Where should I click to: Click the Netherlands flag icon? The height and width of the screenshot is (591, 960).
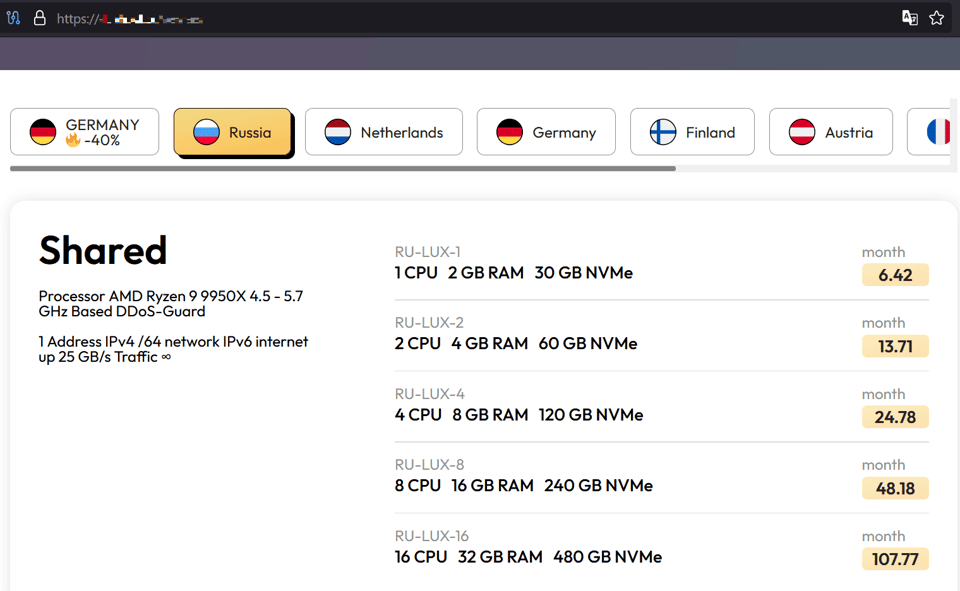pyautogui.click(x=338, y=132)
